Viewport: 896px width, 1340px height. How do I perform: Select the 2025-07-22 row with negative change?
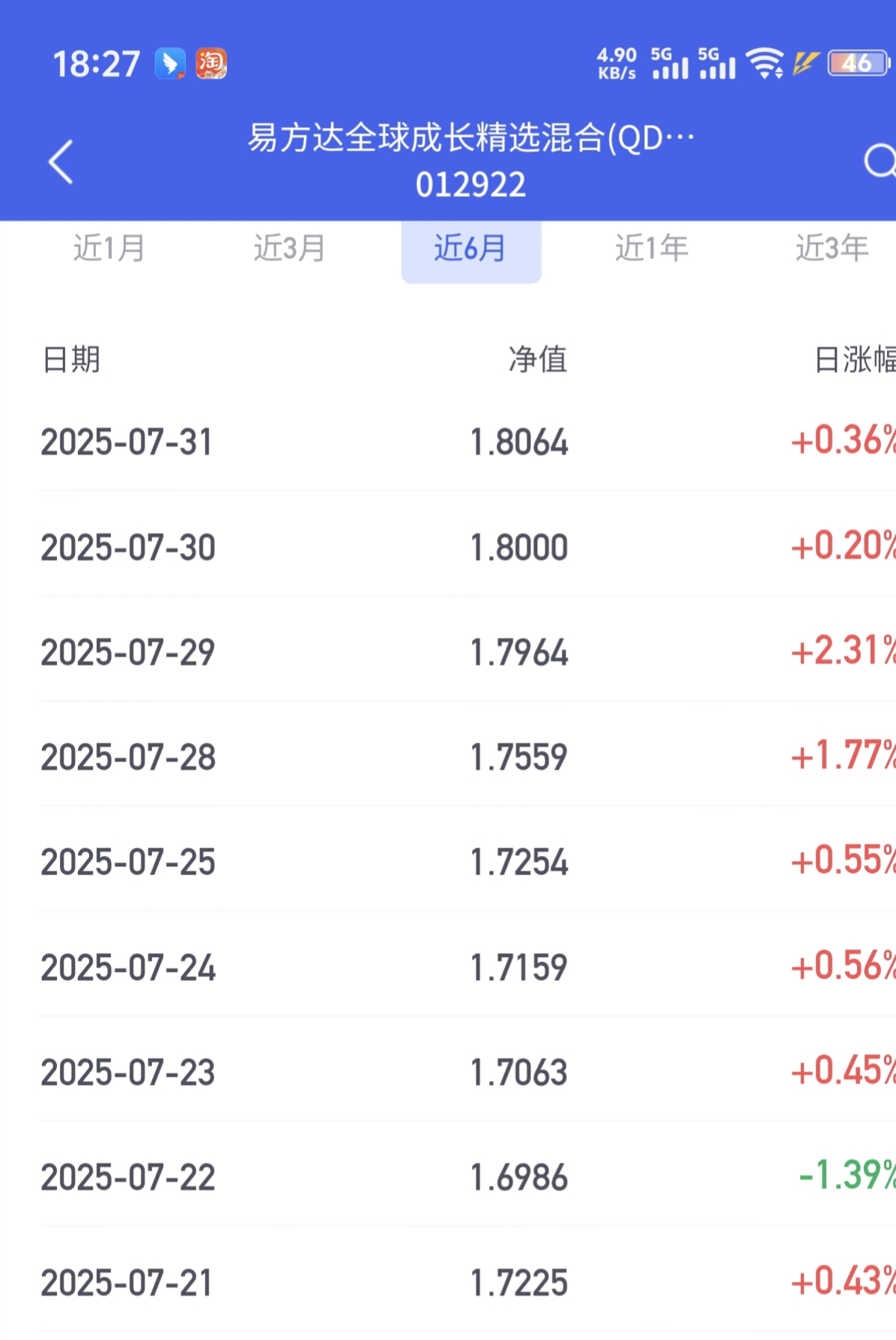pyautogui.click(x=468, y=1177)
